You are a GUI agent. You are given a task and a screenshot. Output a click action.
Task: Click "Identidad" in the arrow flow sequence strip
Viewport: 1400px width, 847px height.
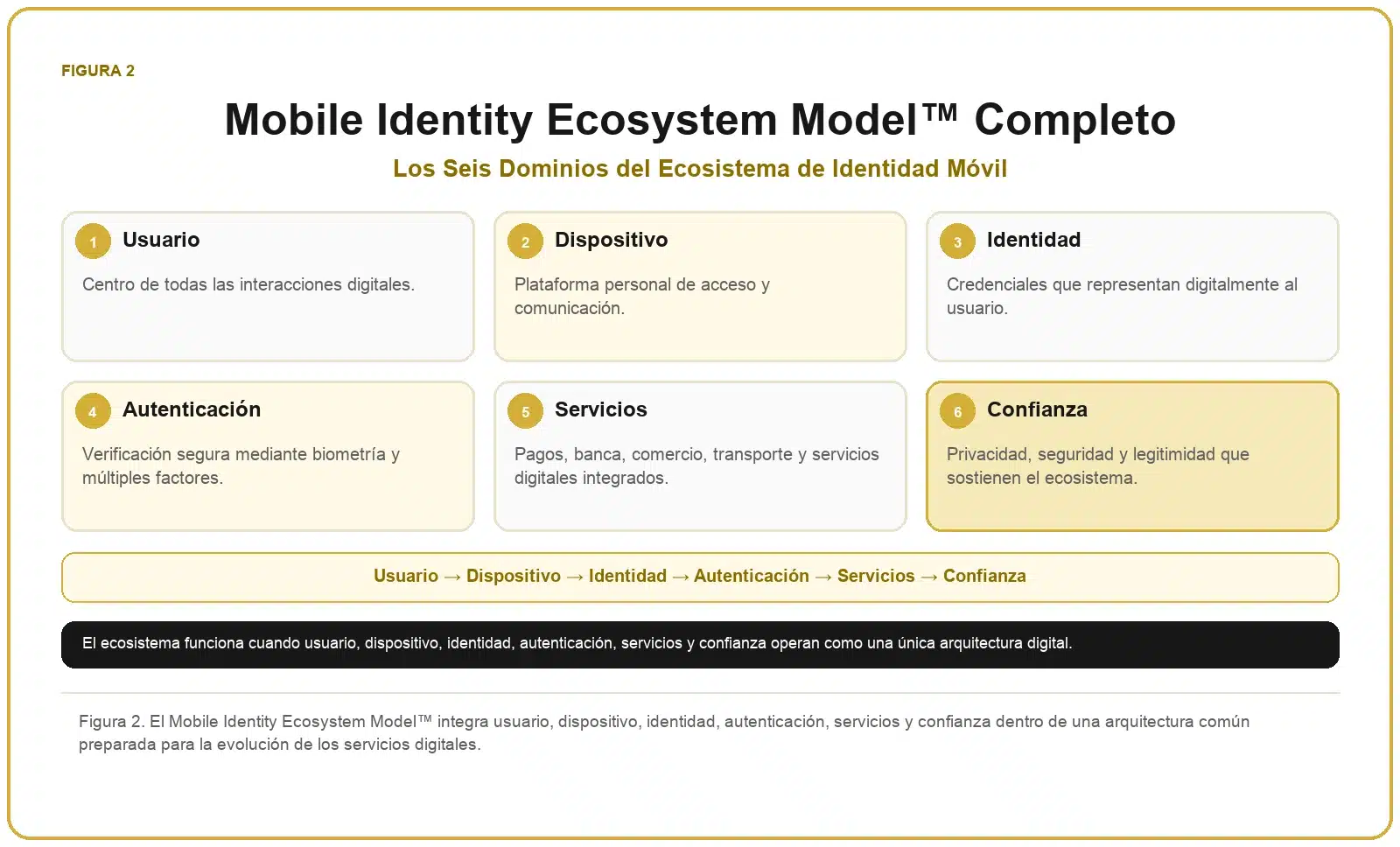pyautogui.click(x=627, y=576)
